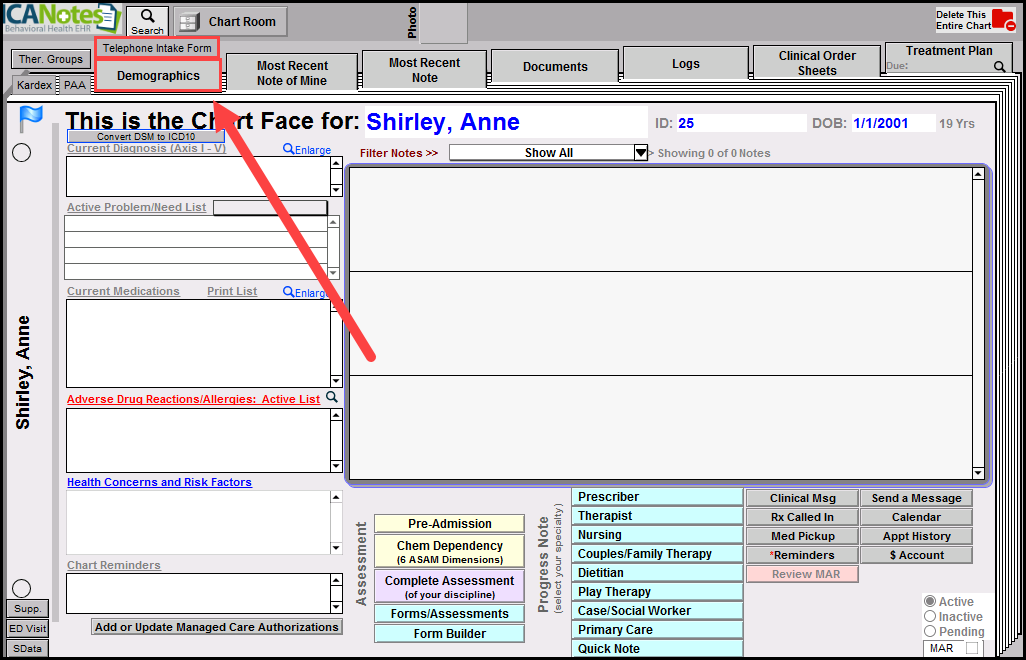The height and width of the screenshot is (660, 1026).
Task: Select the Pending status radio button
Action: point(930,632)
